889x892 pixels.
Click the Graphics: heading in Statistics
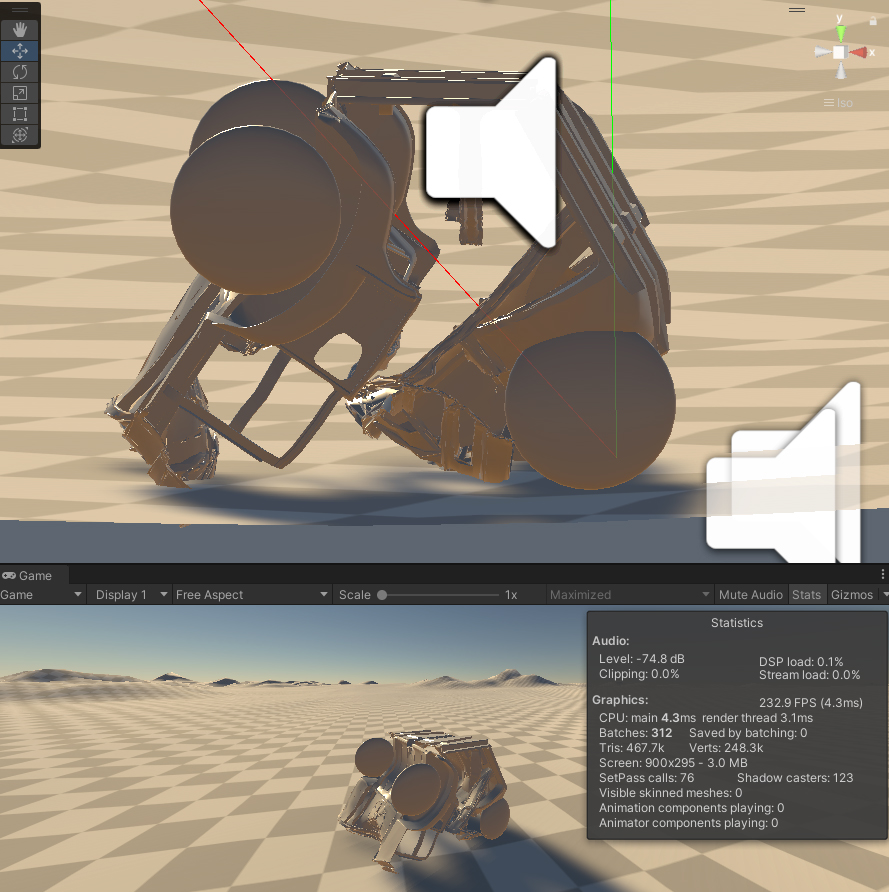pyautogui.click(x=620, y=700)
